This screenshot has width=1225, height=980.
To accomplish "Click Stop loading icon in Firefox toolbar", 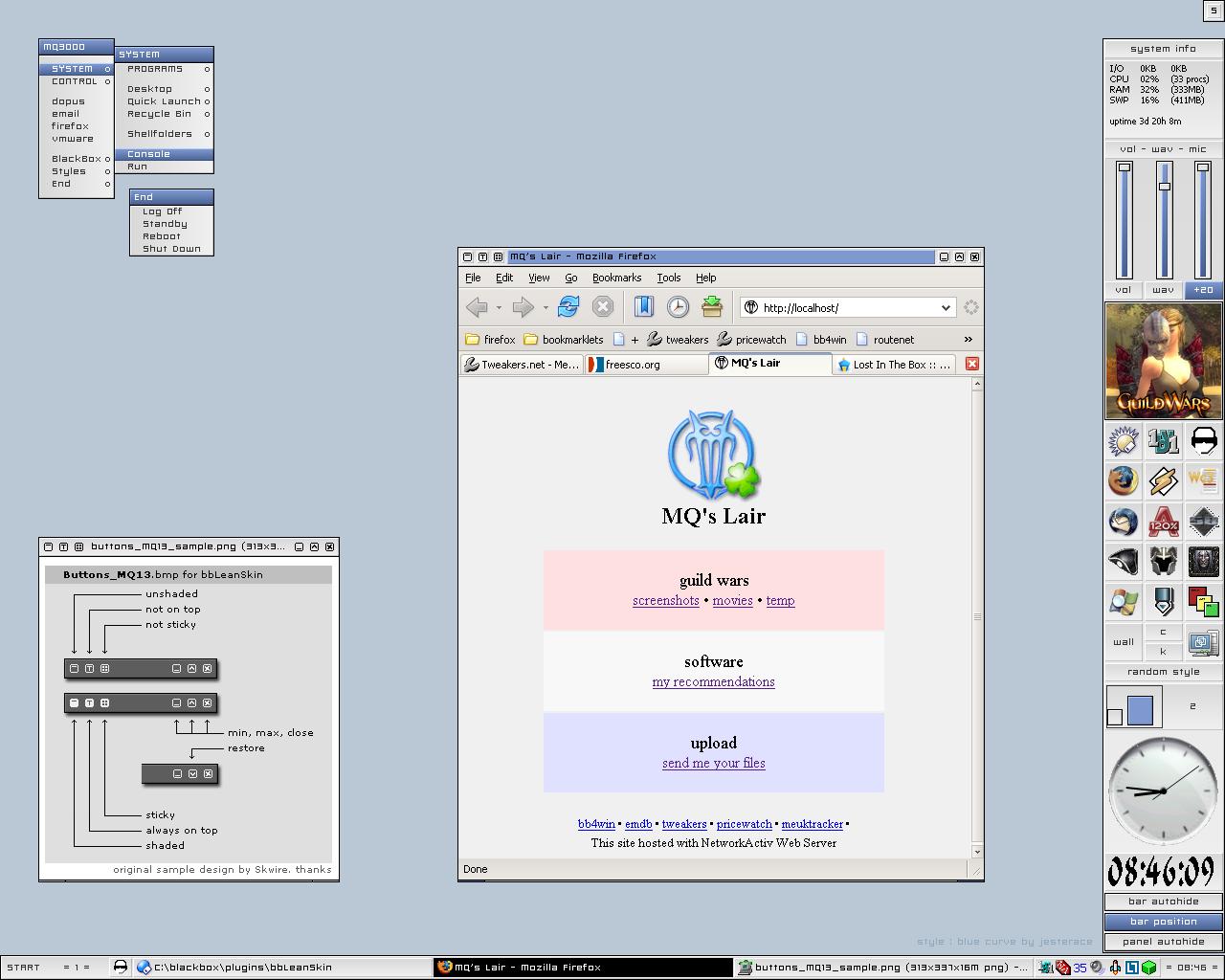I will coord(602,306).
